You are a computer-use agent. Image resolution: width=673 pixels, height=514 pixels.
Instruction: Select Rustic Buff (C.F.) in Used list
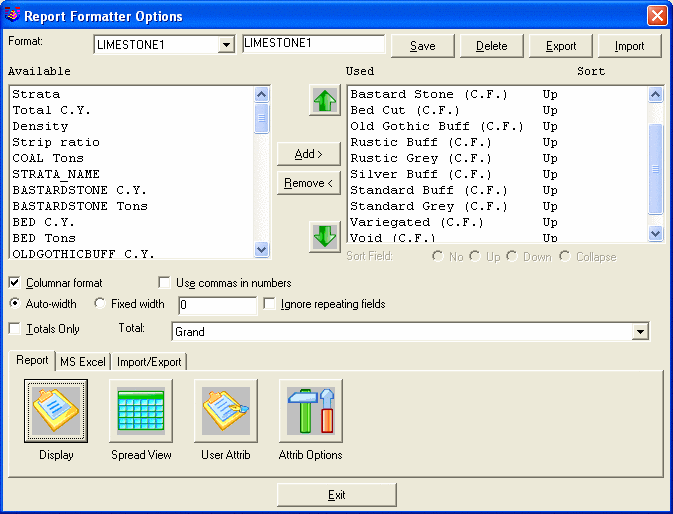coord(497,142)
